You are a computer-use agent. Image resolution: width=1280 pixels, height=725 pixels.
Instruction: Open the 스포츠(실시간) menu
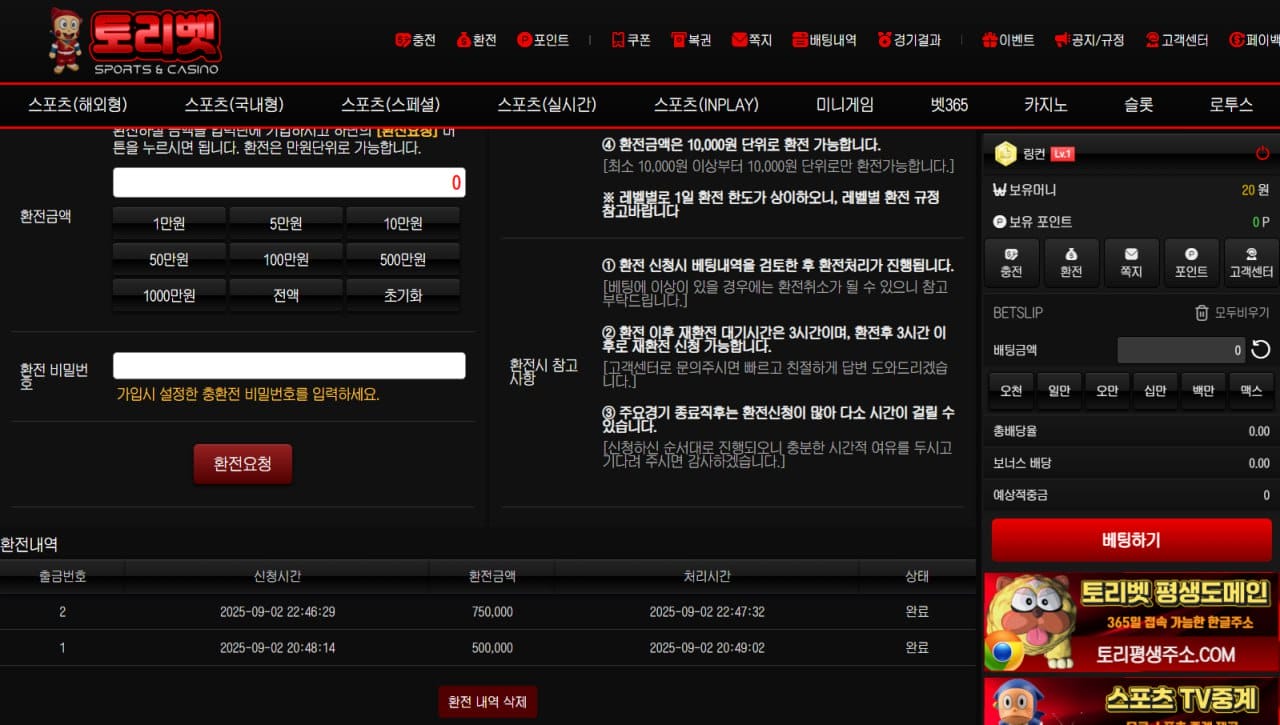[547, 105]
